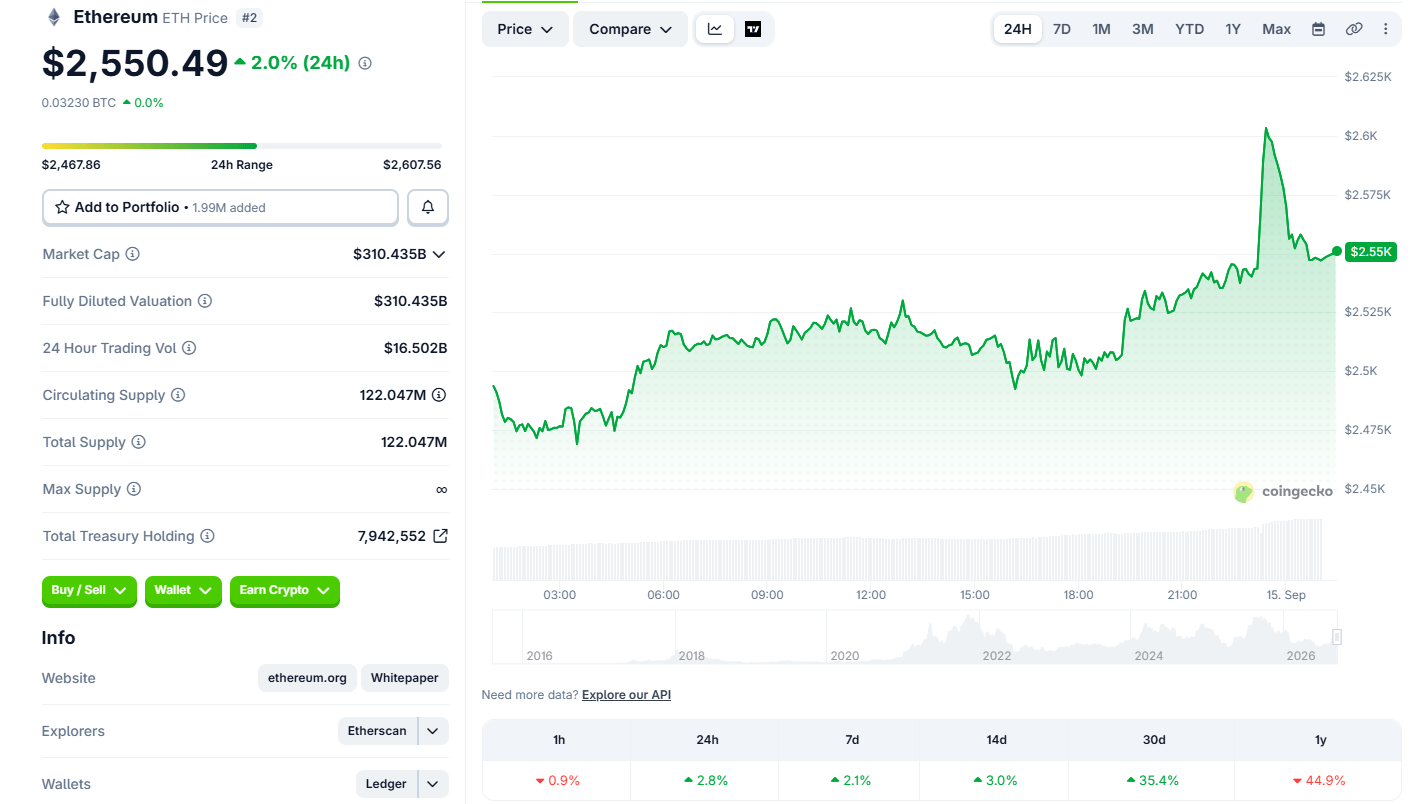Image resolution: width=1416 pixels, height=804 pixels.
Task: Click the notification bell alert button
Action: point(428,207)
